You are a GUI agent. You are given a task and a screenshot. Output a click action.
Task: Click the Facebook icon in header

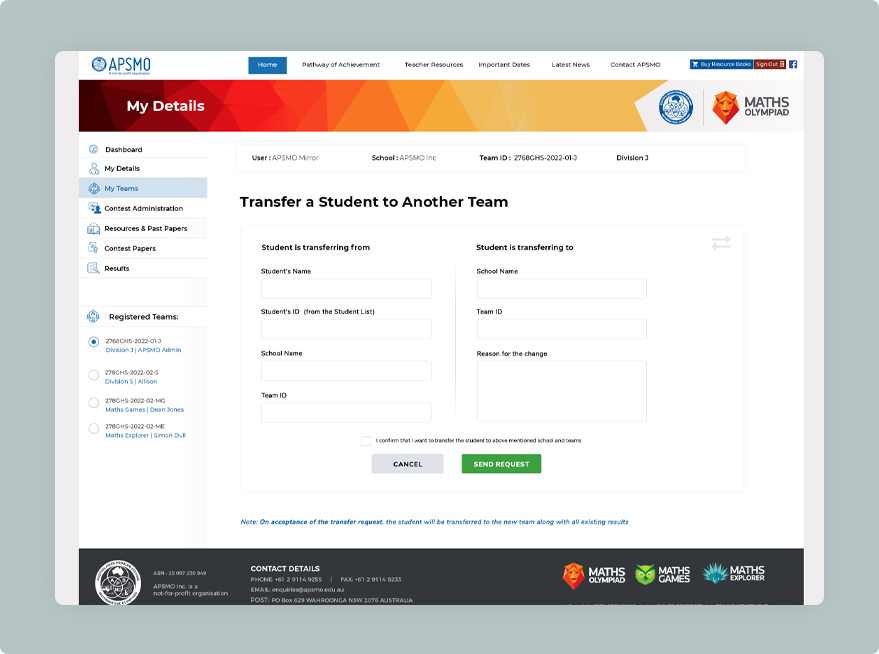pyautogui.click(x=793, y=64)
